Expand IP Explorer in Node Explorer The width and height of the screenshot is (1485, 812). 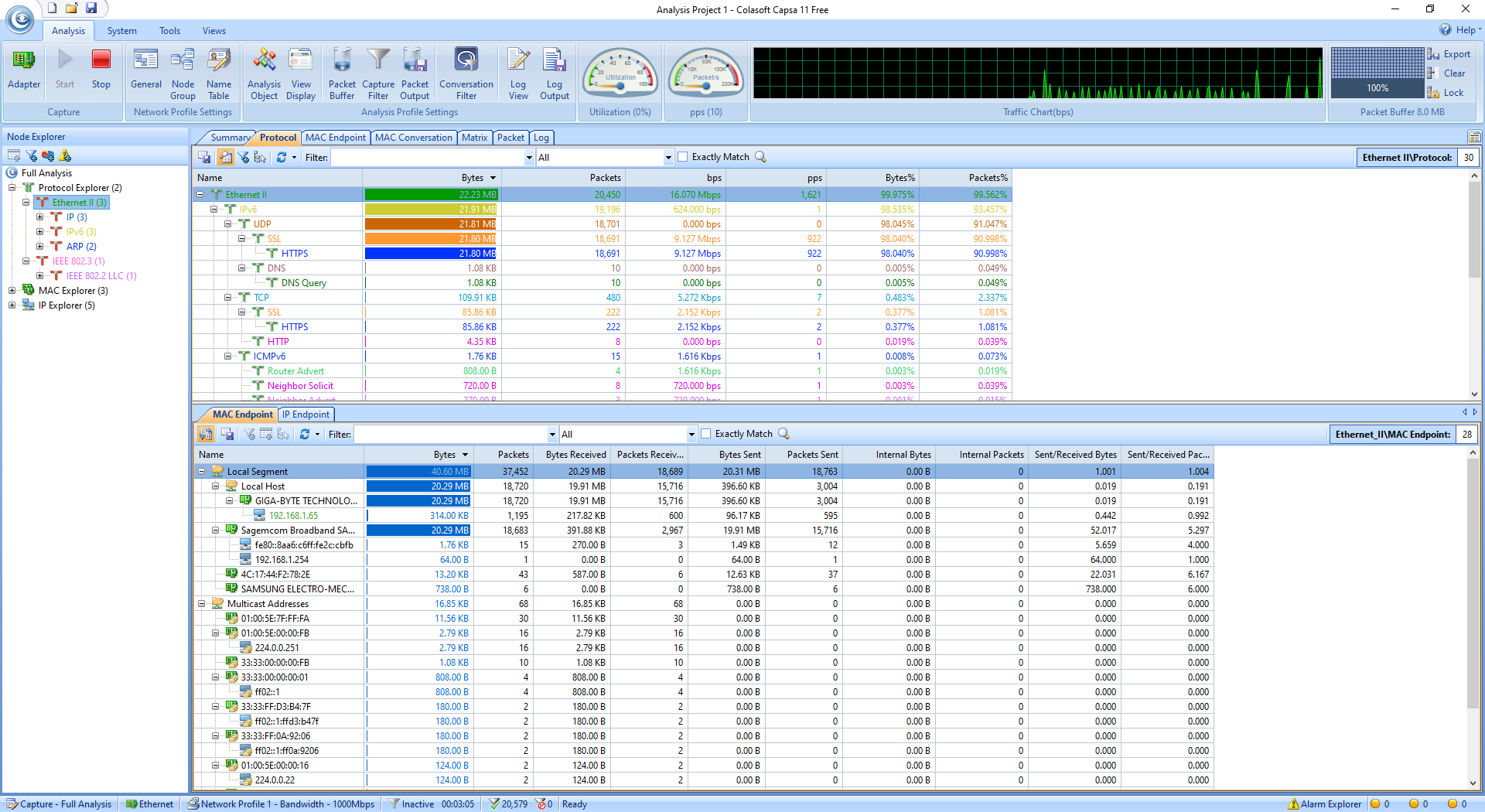click(12, 305)
